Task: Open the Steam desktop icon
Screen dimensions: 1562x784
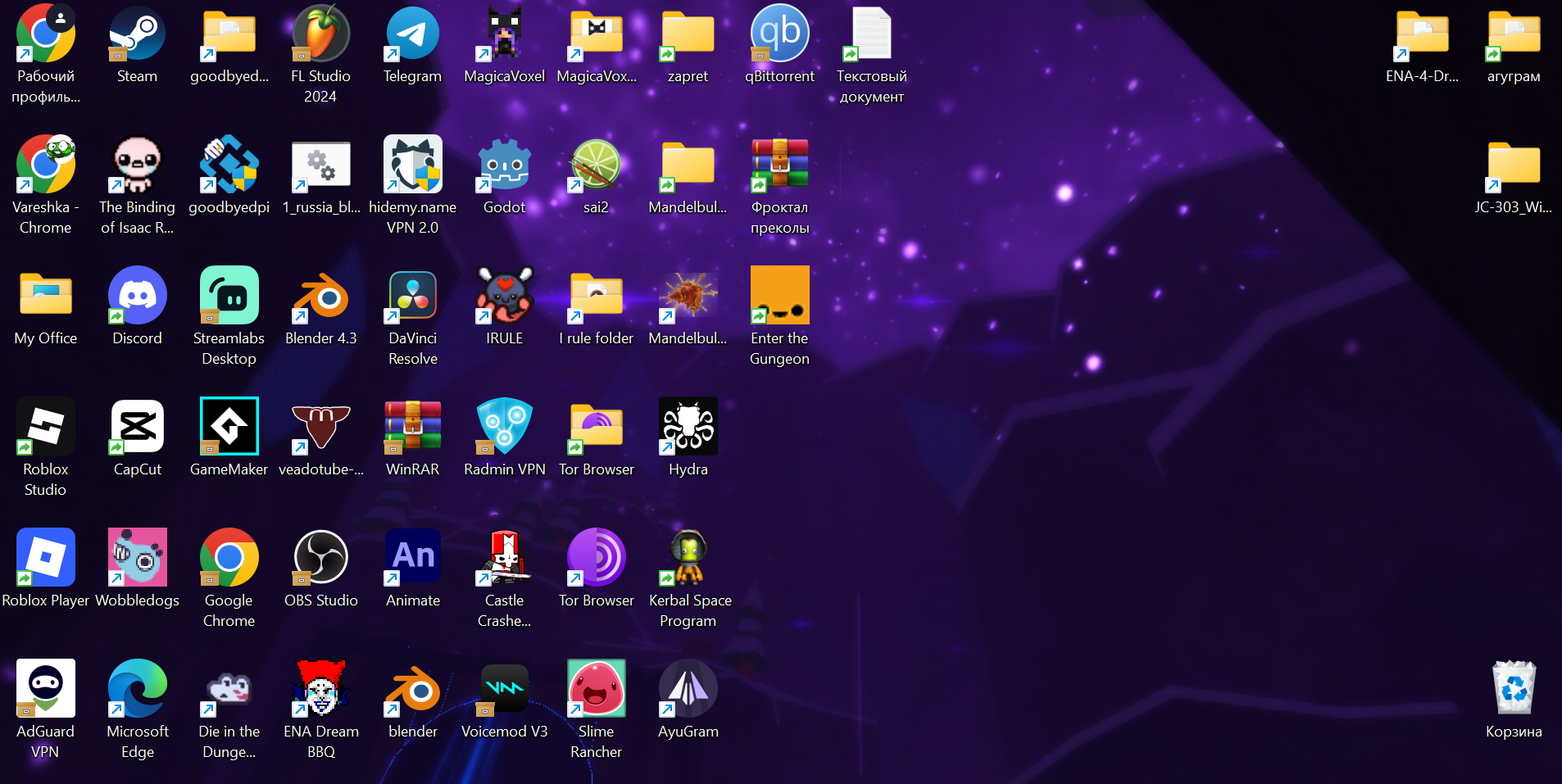Action: (x=137, y=34)
